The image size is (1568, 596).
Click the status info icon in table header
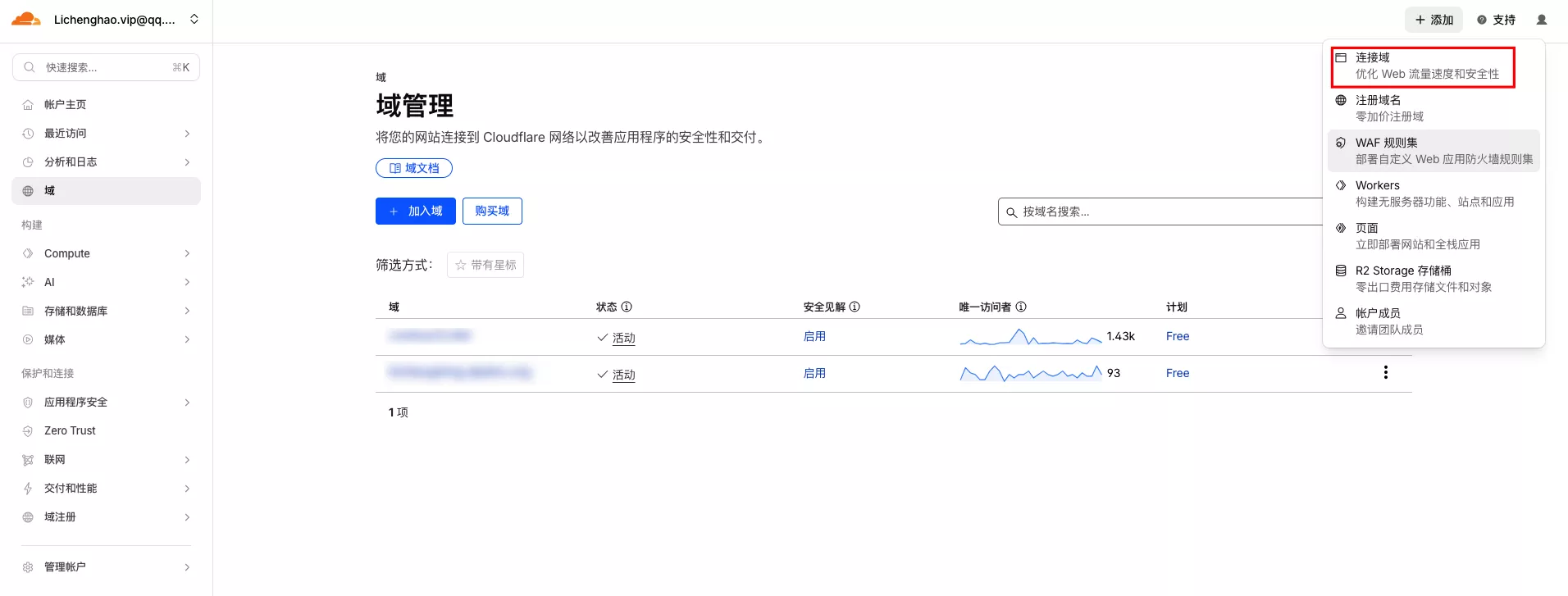(627, 307)
